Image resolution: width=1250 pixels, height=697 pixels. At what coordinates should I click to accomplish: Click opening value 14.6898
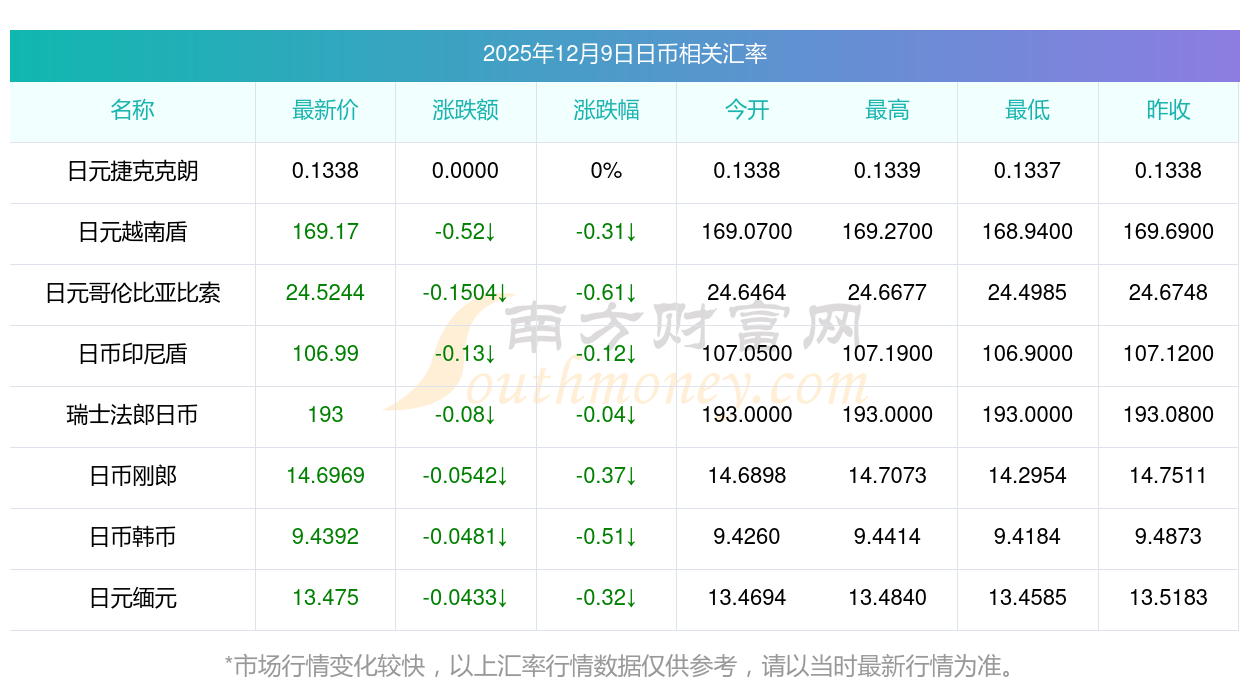point(747,476)
